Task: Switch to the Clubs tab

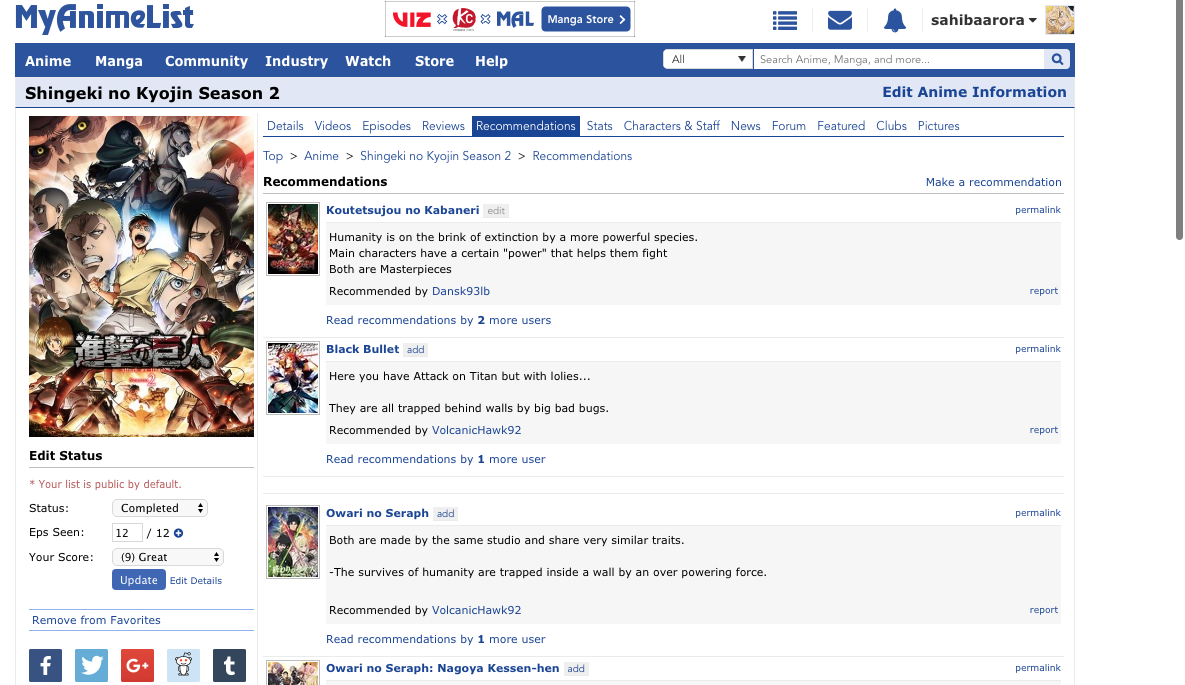Action: click(x=891, y=126)
